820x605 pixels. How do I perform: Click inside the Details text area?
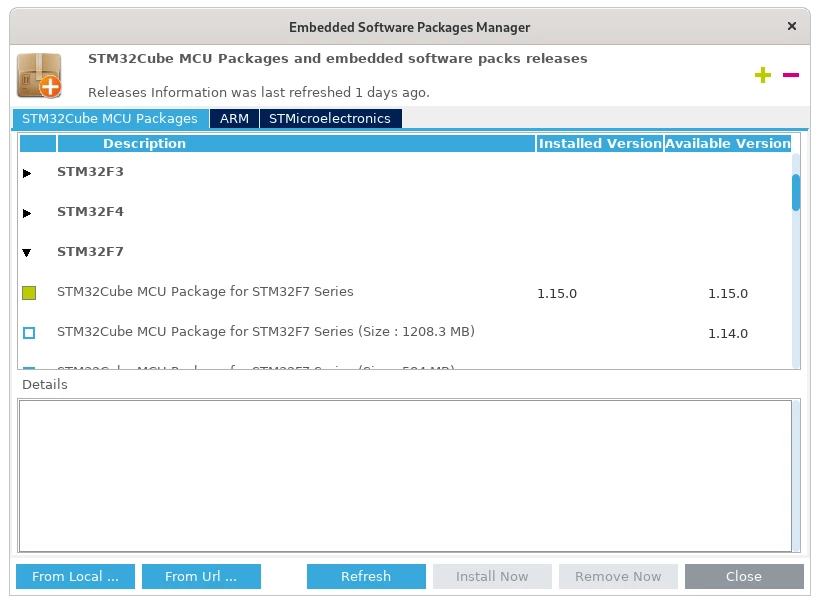(405, 476)
